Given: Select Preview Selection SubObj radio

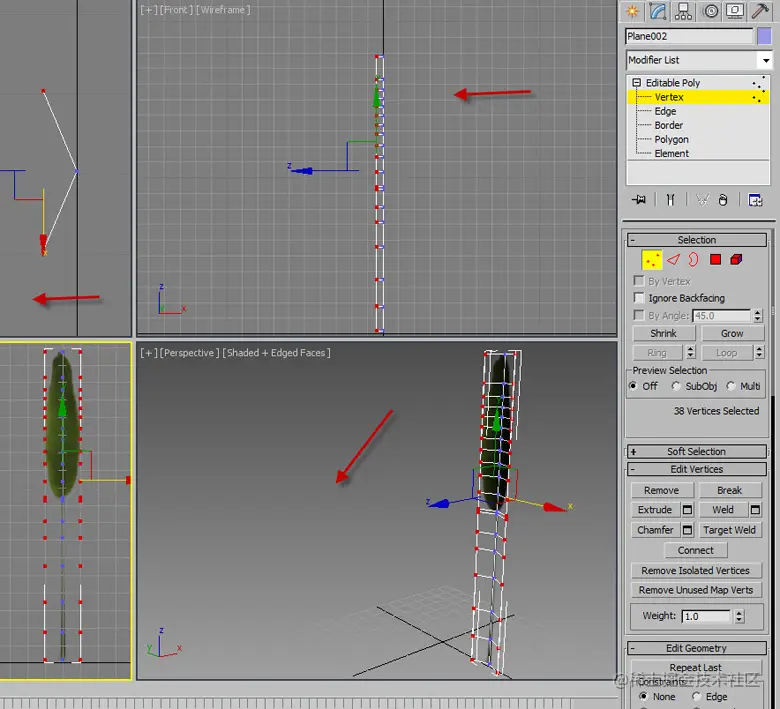Looking at the screenshot, I should tap(676, 386).
